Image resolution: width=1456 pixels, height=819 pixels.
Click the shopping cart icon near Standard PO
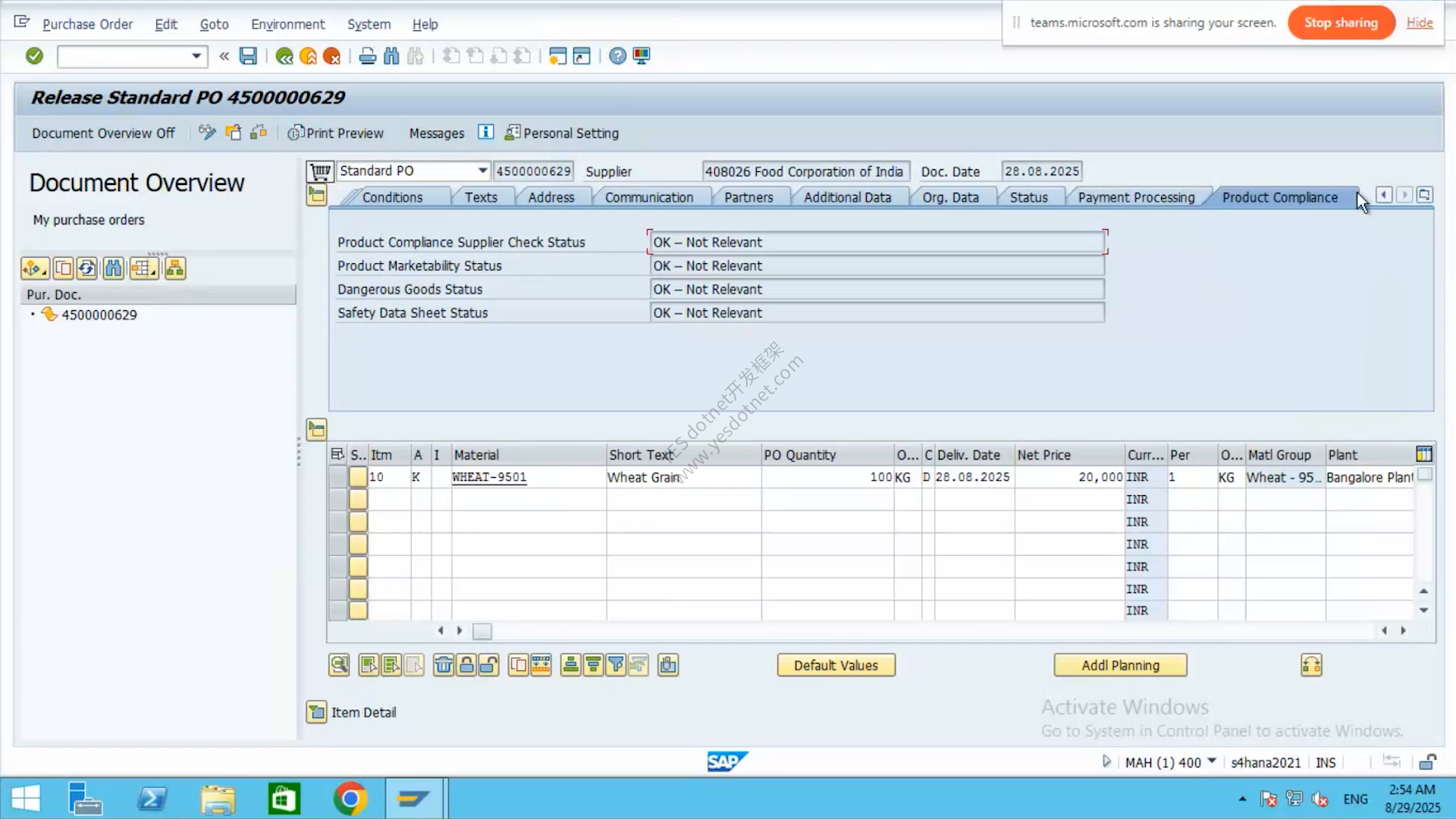pyautogui.click(x=320, y=171)
